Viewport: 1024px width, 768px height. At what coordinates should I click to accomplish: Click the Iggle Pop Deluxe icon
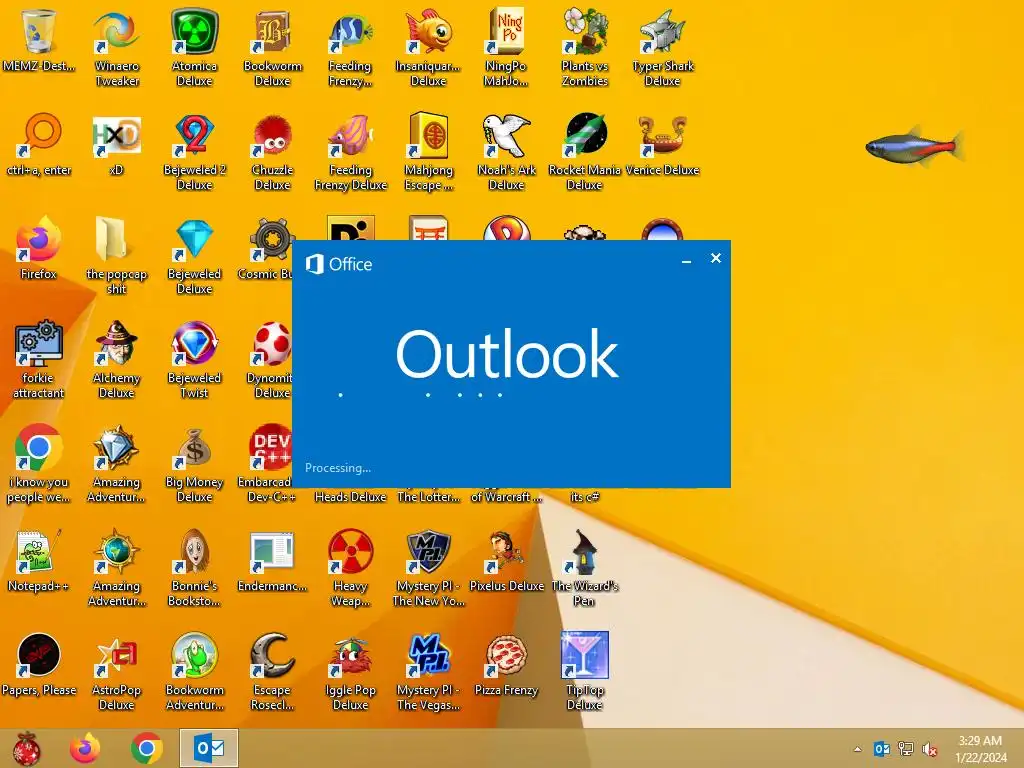coord(351,655)
